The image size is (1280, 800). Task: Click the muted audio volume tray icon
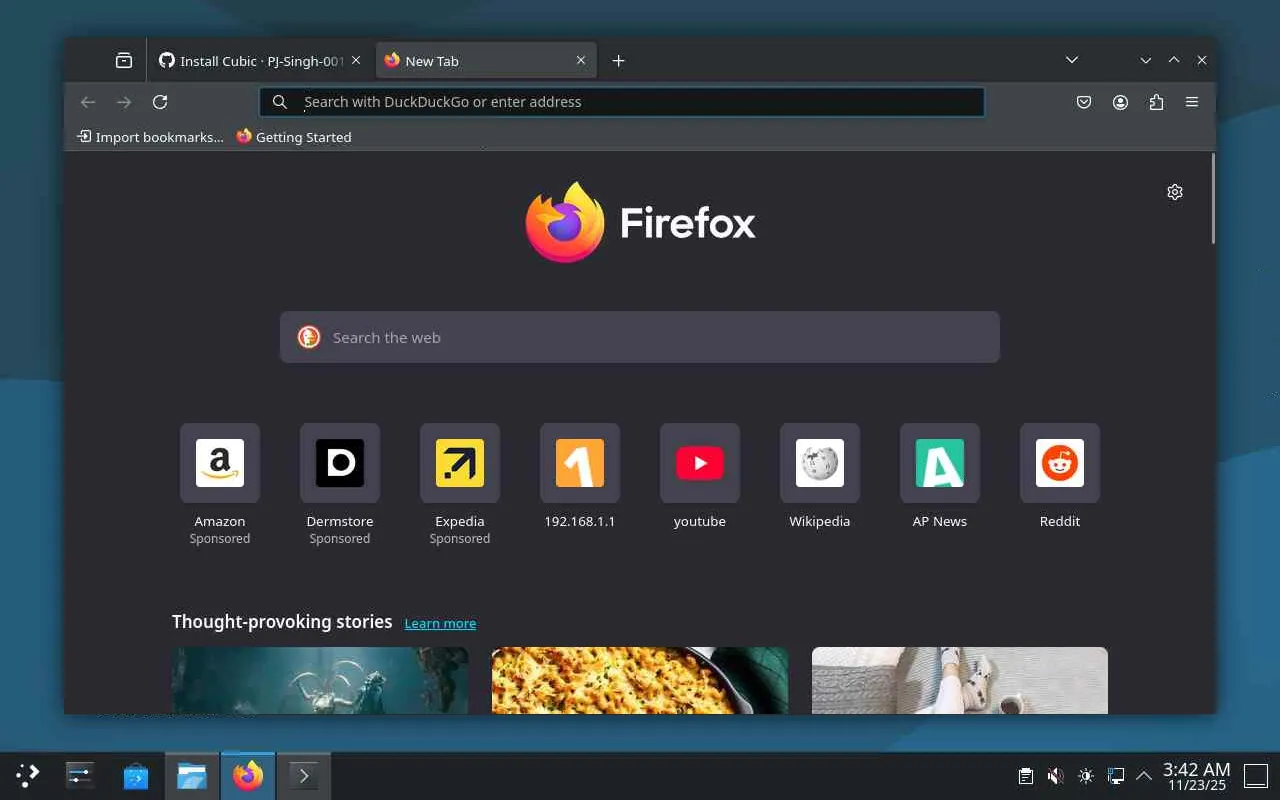click(x=1055, y=776)
